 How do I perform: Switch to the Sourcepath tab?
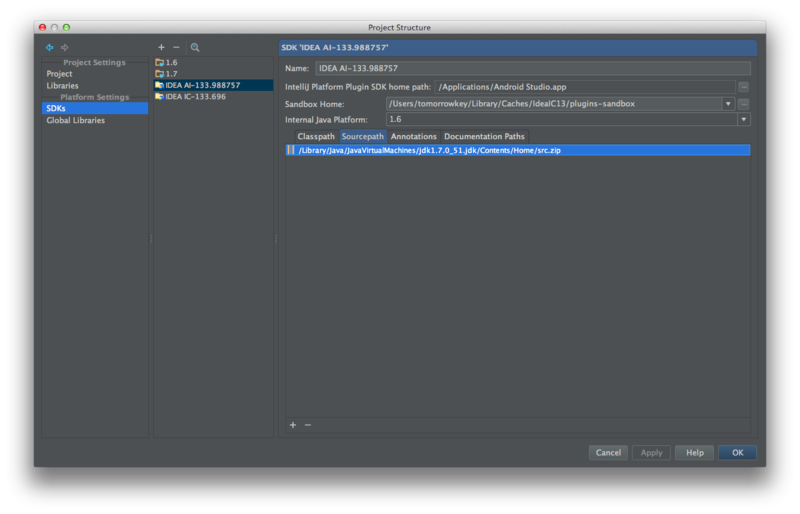pyautogui.click(x=362, y=136)
